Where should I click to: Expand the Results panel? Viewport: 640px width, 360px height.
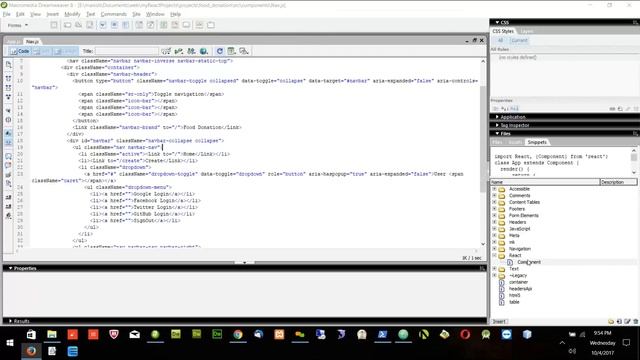click(x=10, y=321)
